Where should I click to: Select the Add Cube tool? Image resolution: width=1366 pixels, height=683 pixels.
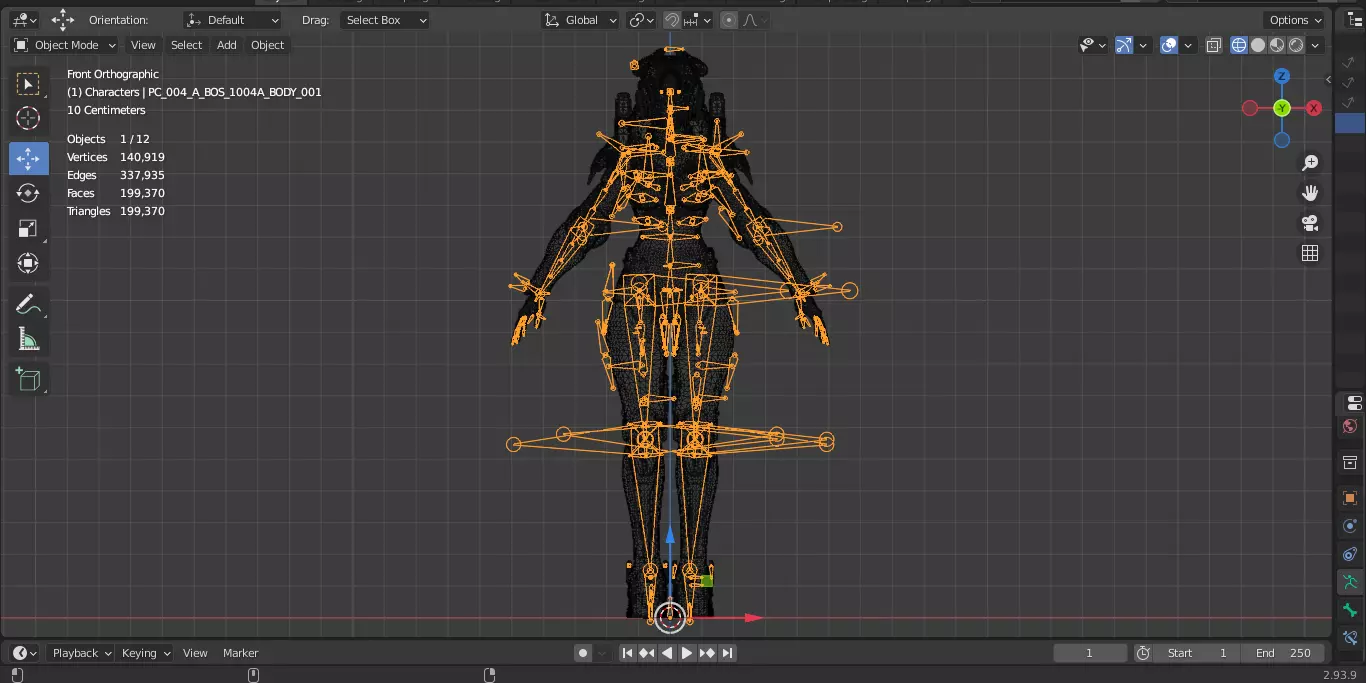(28, 379)
